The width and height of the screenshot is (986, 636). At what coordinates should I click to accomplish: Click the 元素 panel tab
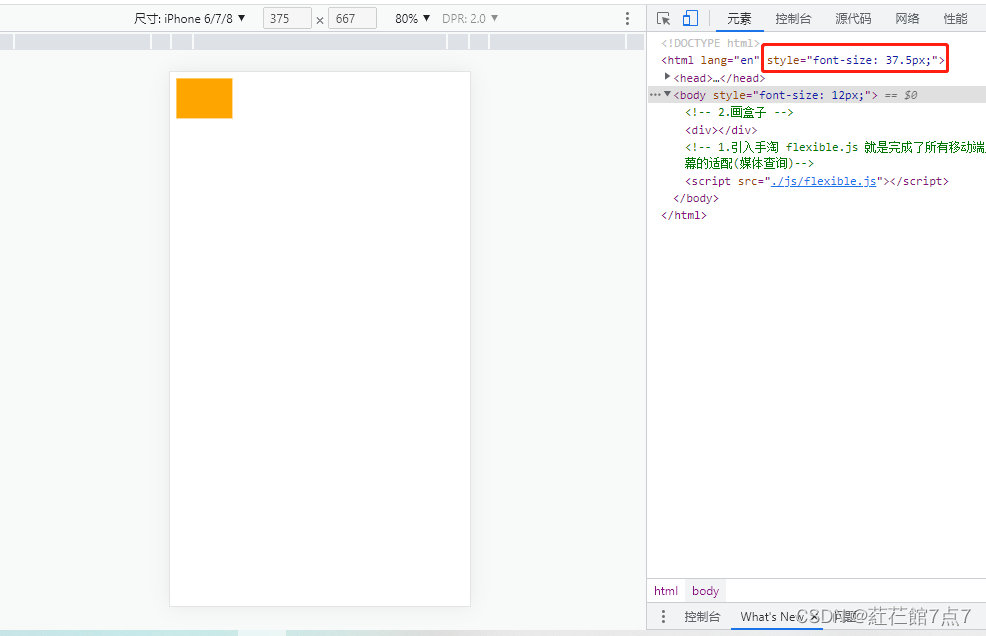tap(738, 17)
